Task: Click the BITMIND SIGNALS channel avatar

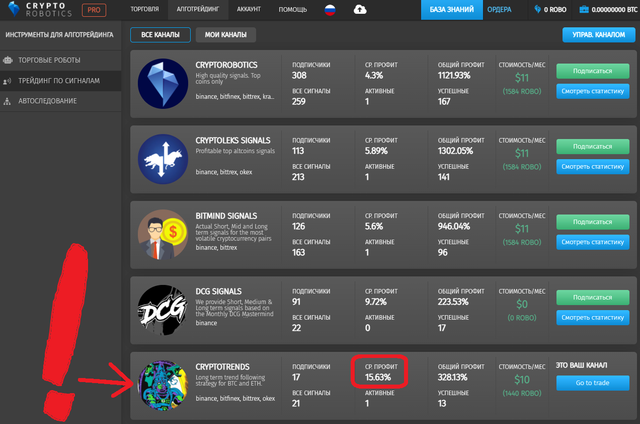Action: click(x=163, y=235)
